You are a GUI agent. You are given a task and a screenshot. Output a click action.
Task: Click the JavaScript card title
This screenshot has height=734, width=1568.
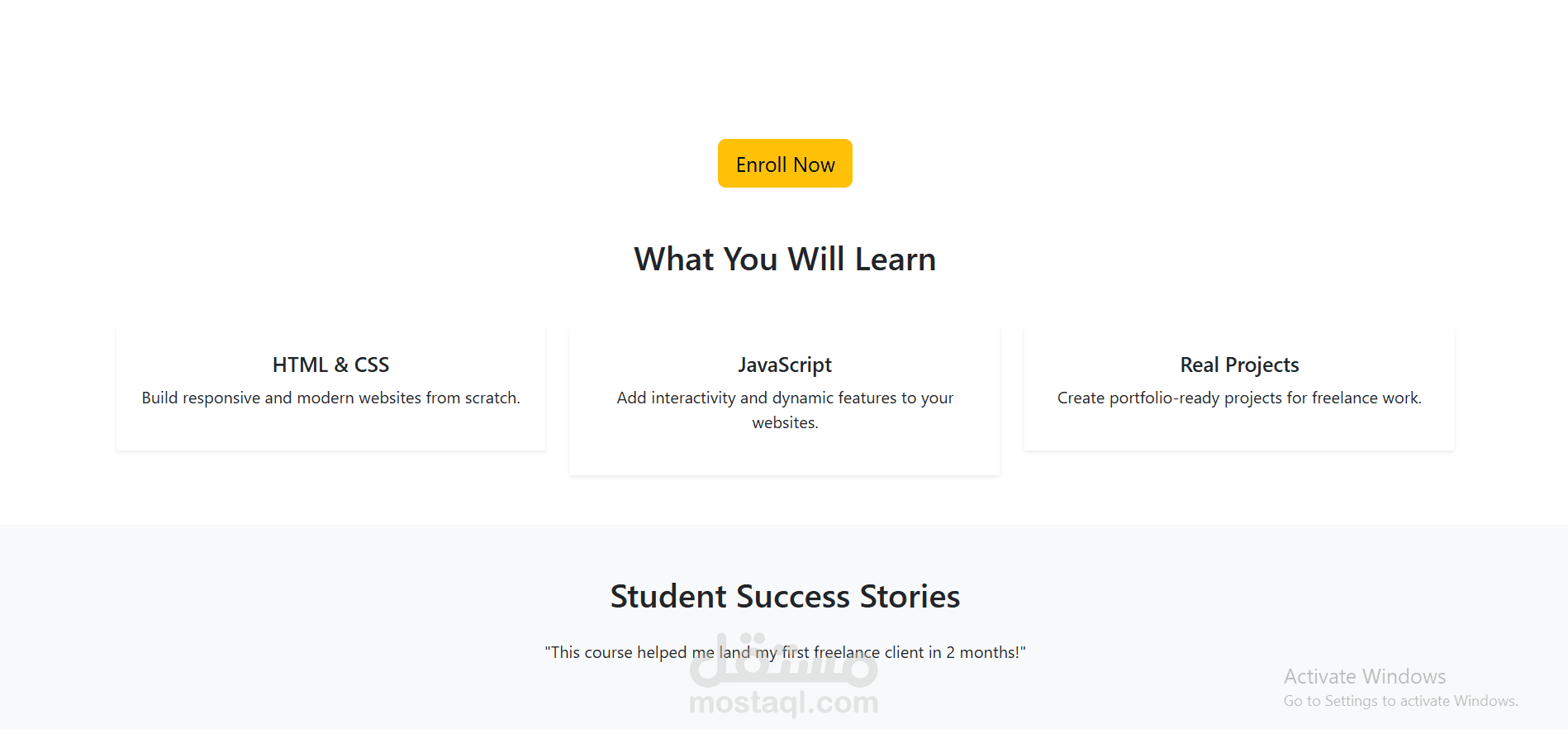(x=784, y=365)
